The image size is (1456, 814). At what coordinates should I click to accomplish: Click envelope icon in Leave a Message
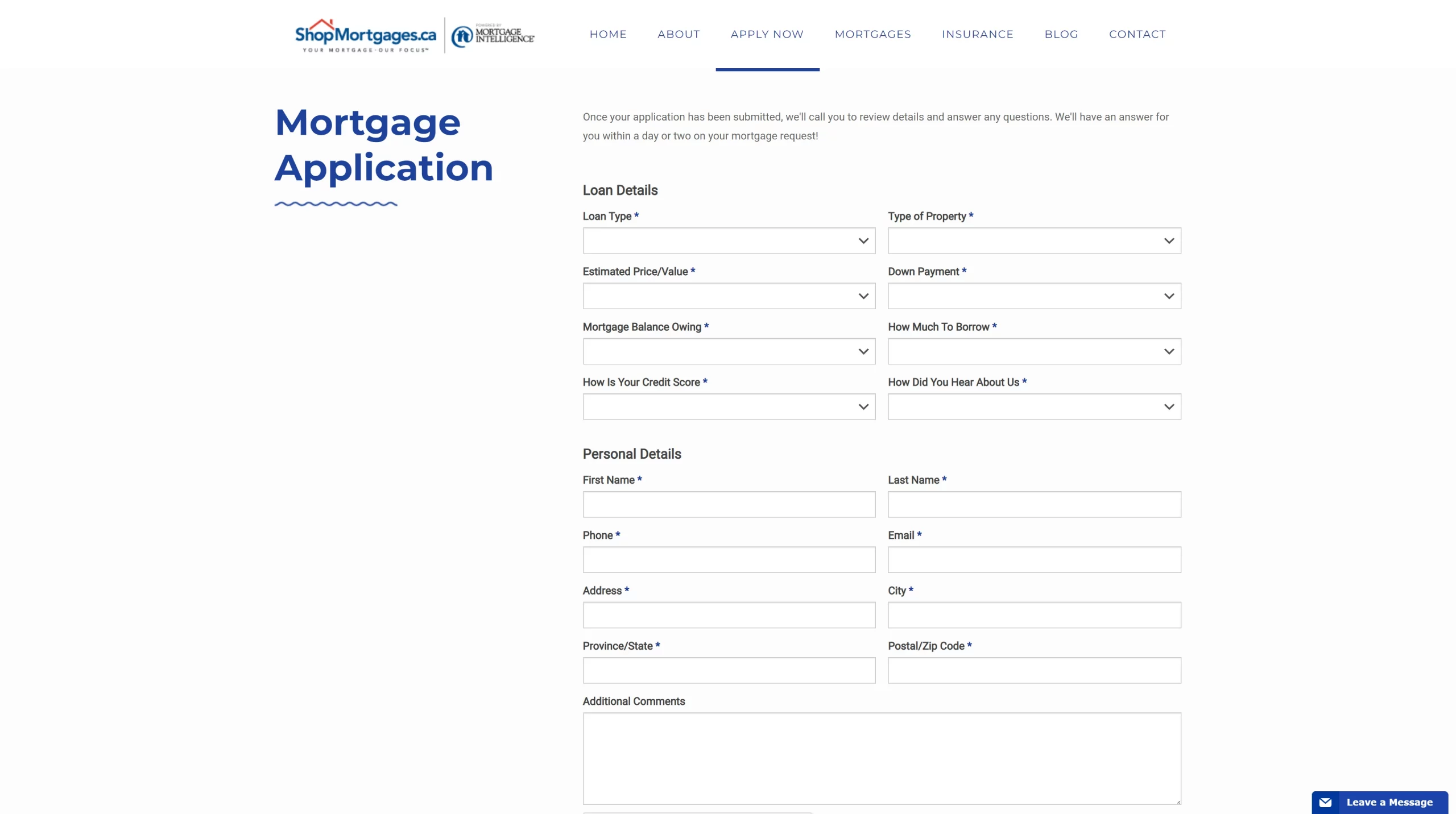pyautogui.click(x=1325, y=802)
